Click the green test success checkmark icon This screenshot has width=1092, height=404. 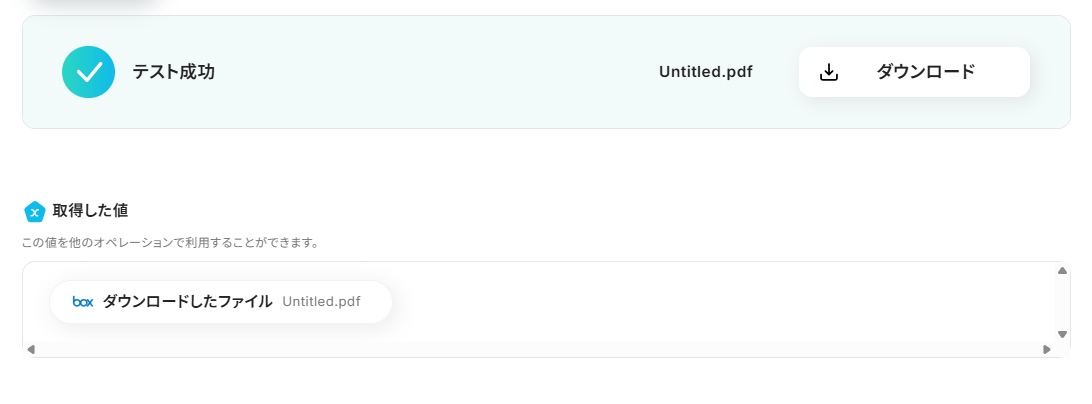point(88,72)
